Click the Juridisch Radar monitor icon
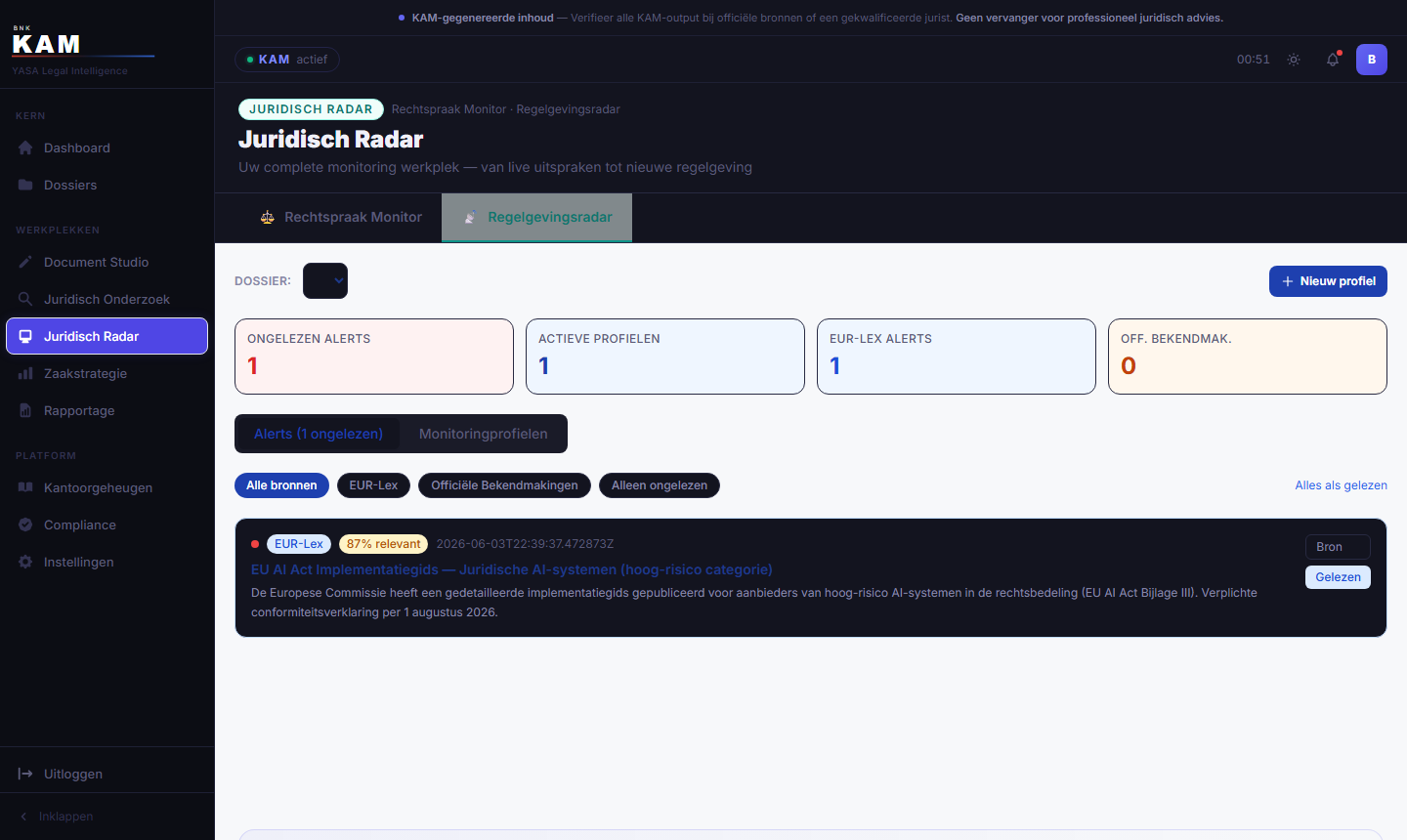Viewport: 1407px width, 840px height. coord(25,336)
